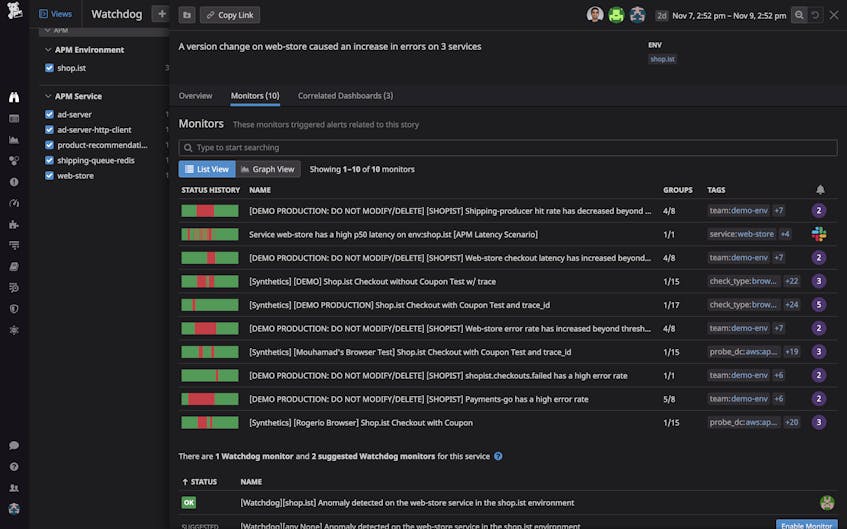
Task: Click the Enable Monitor button
Action: (806, 525)
